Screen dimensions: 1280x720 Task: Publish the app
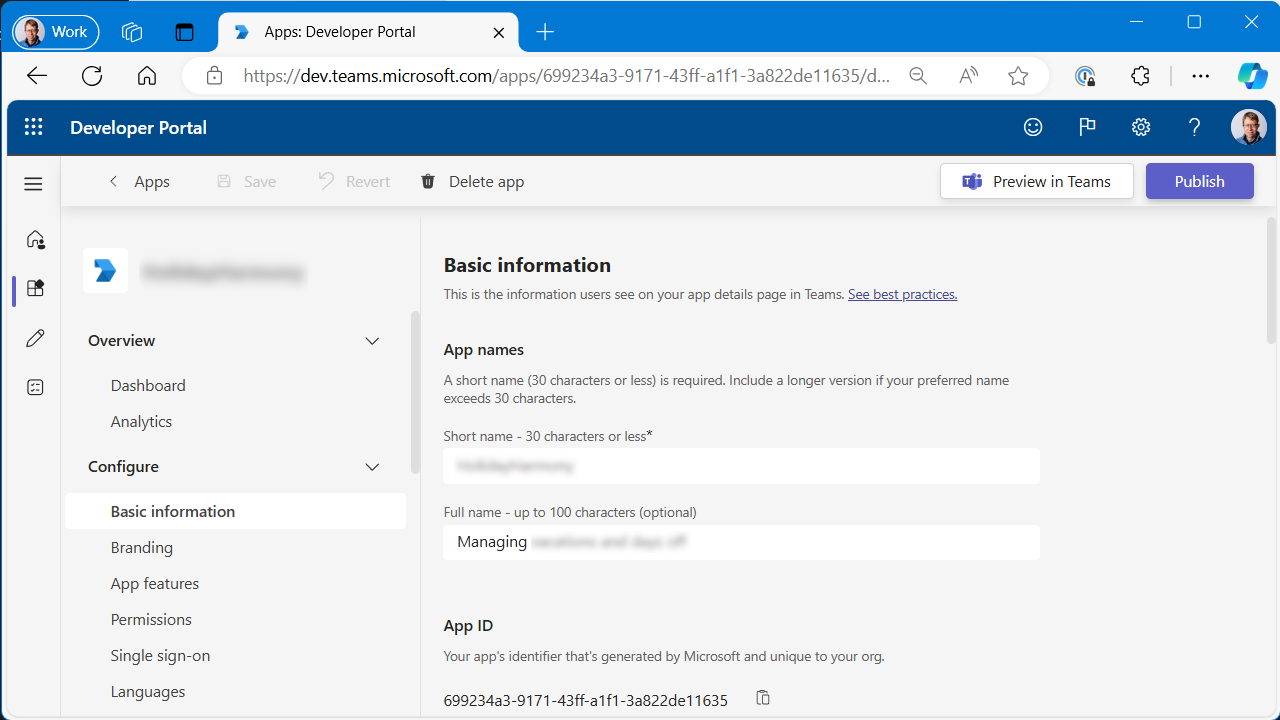(x=1200, y=181)
